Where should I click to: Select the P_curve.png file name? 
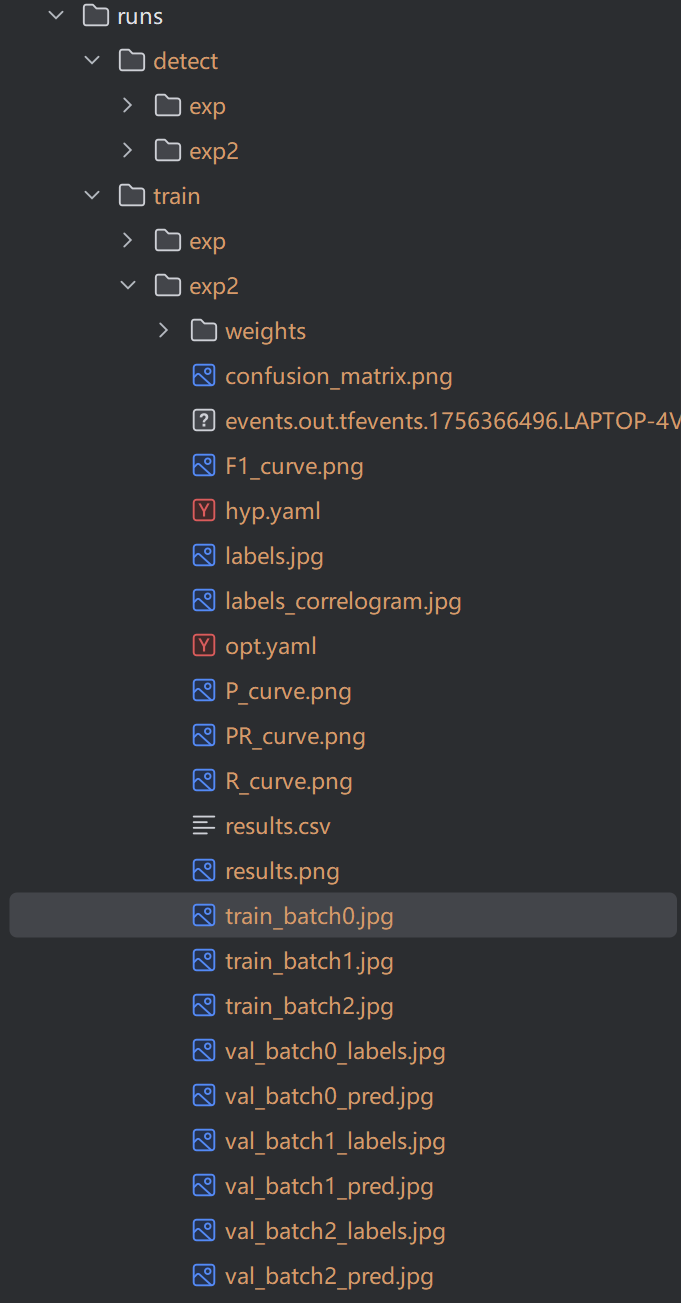[x=288, y=692]
